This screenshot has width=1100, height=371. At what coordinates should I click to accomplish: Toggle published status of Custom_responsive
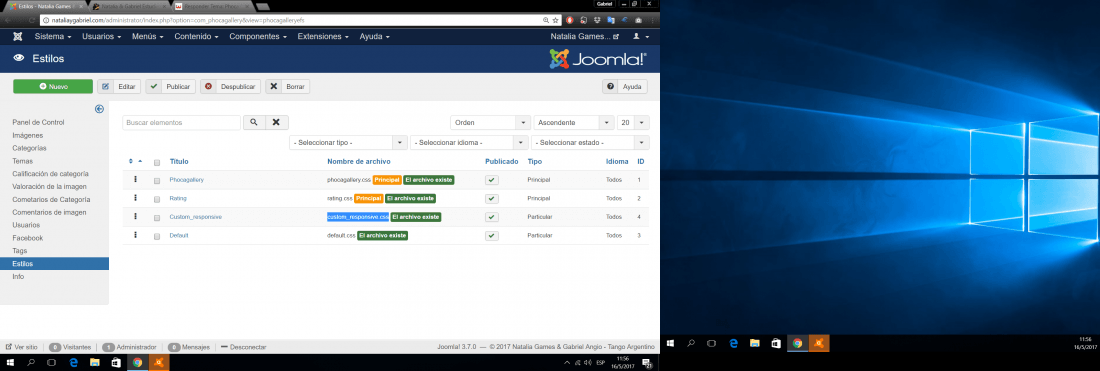point(492,217)
